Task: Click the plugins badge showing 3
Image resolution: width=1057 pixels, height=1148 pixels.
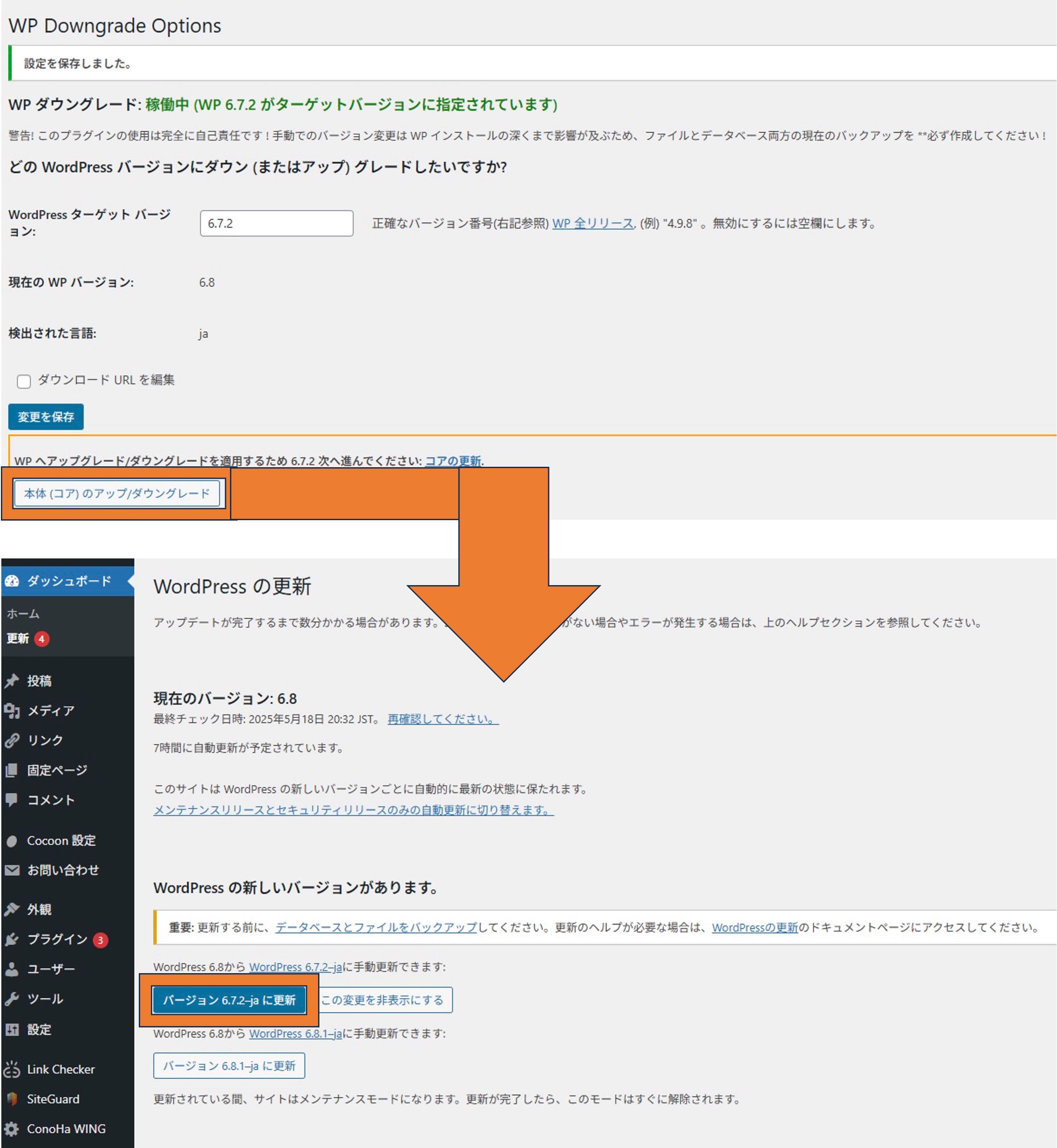Action: point(101,940)
